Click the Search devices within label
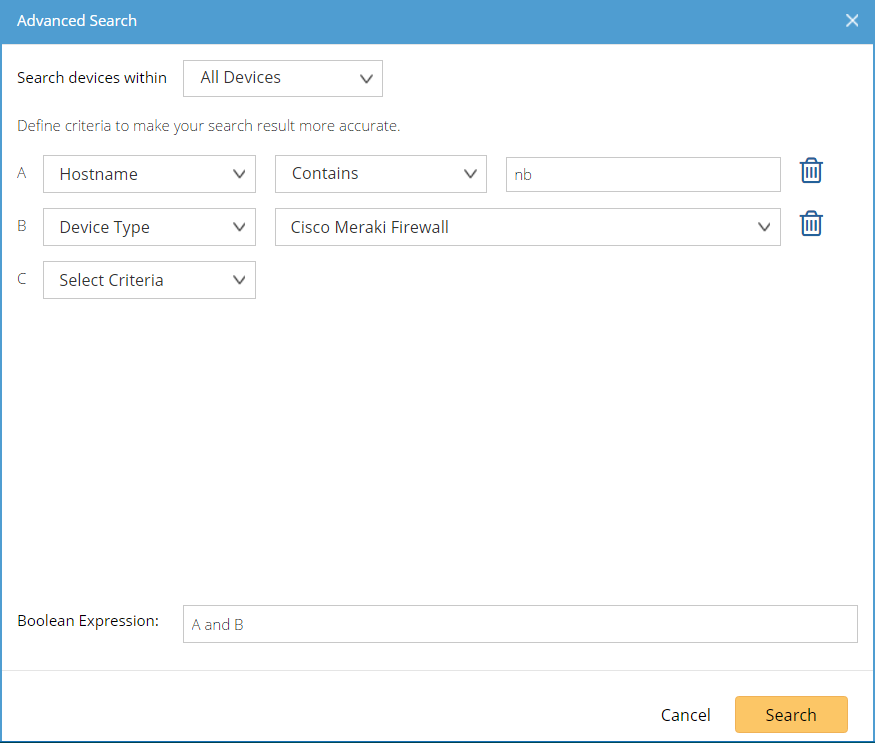The image size is (875, 743). [x=92, y=78]
